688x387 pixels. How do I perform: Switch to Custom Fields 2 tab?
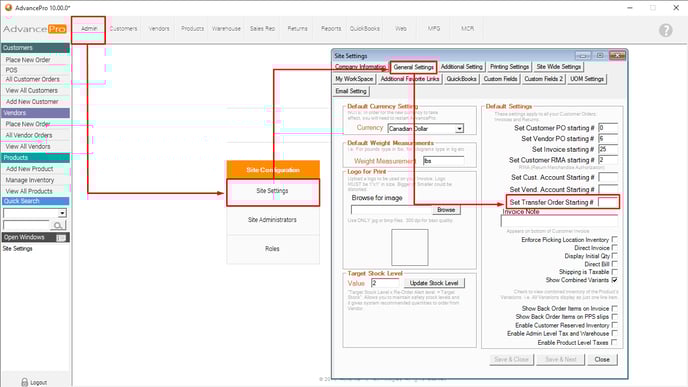pos(544,79)
